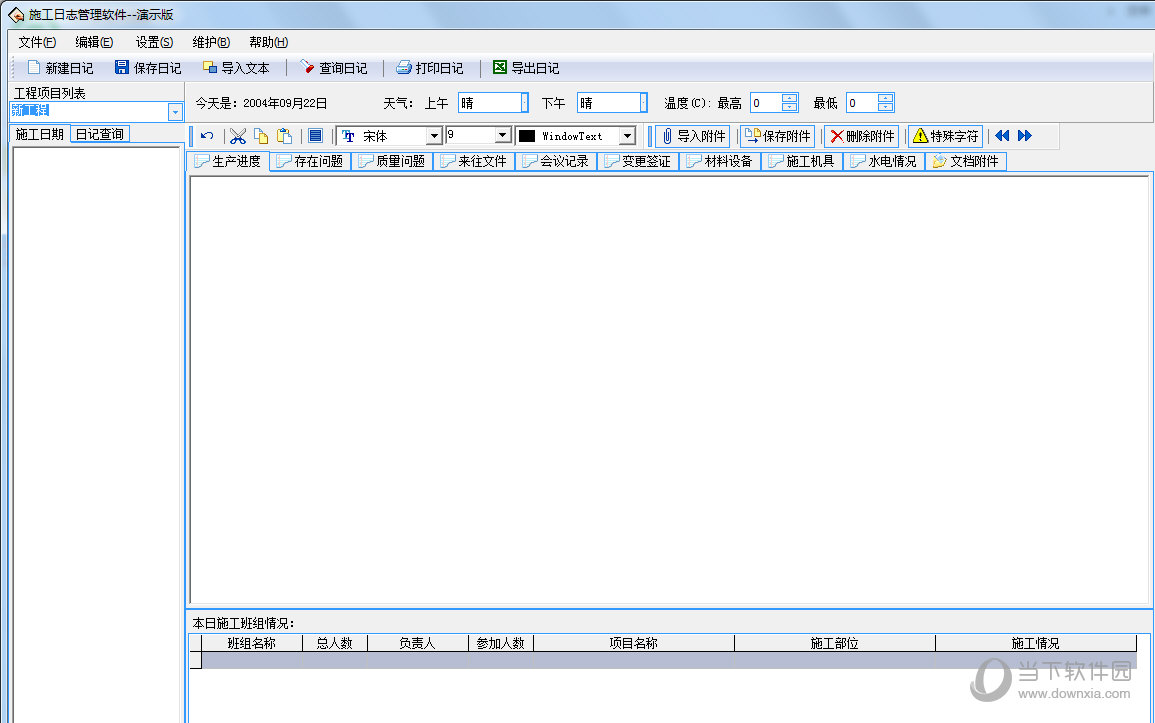Increase the 最高 temperature spinner
1155x723 pixels.
click(790, 98)
